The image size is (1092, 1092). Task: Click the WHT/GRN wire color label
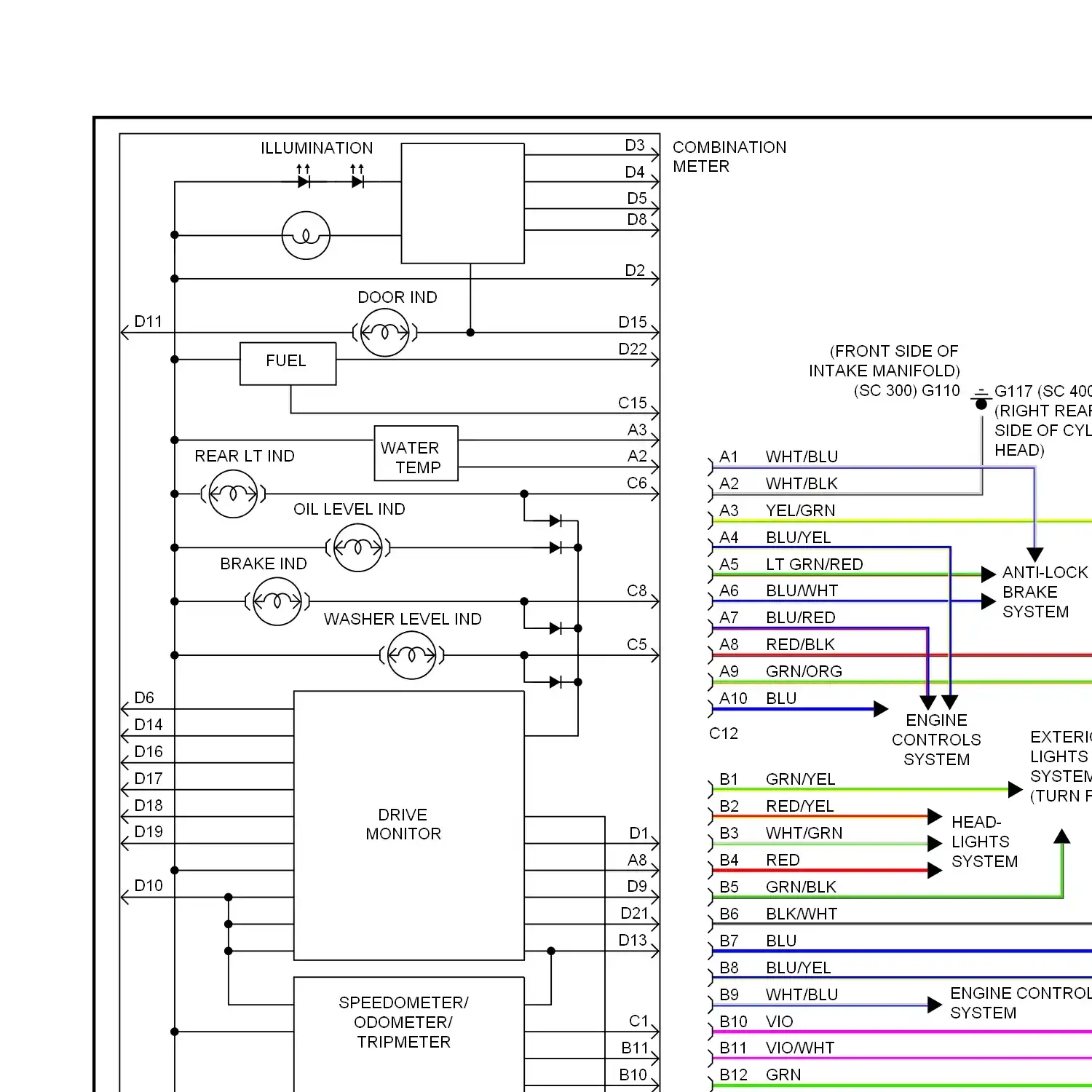(804, 834)
